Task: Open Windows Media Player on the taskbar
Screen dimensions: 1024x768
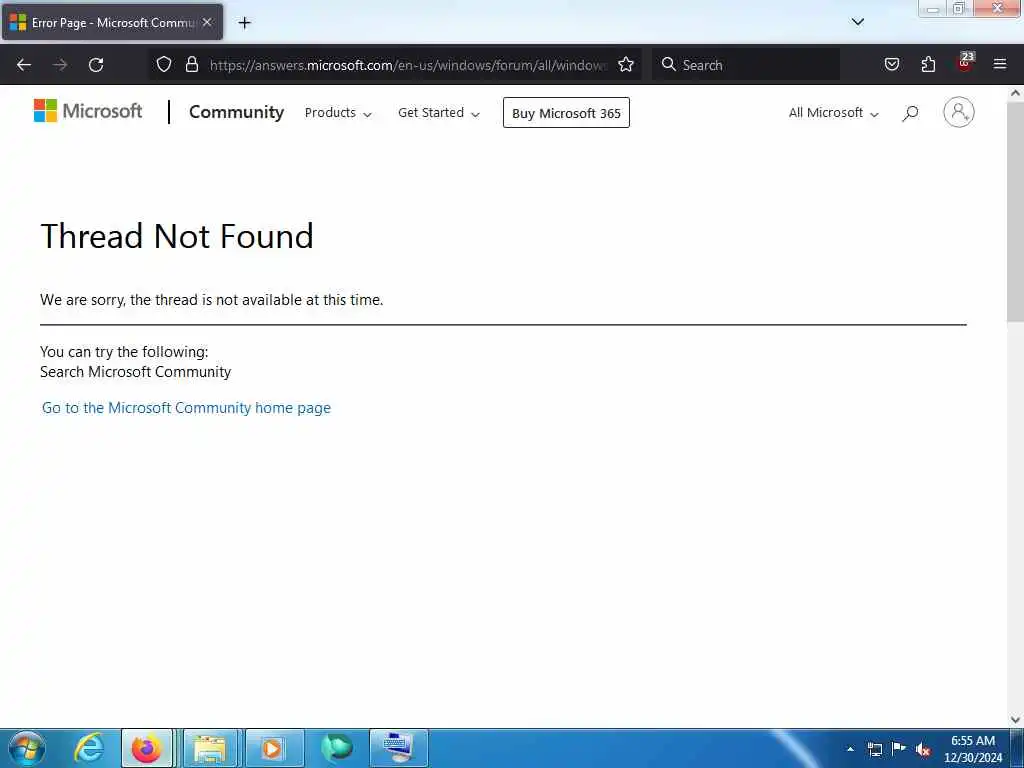Action: pos(274,748)
